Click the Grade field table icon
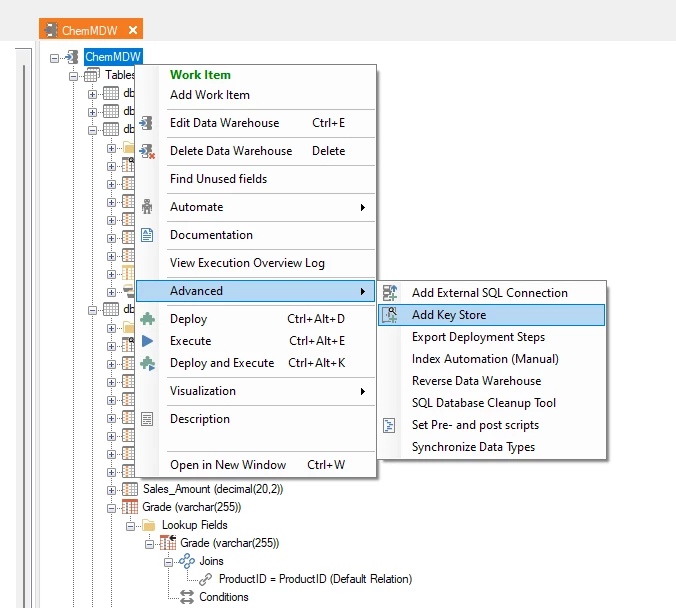Viewport: 676px width, 608px height. click(129, 507)
